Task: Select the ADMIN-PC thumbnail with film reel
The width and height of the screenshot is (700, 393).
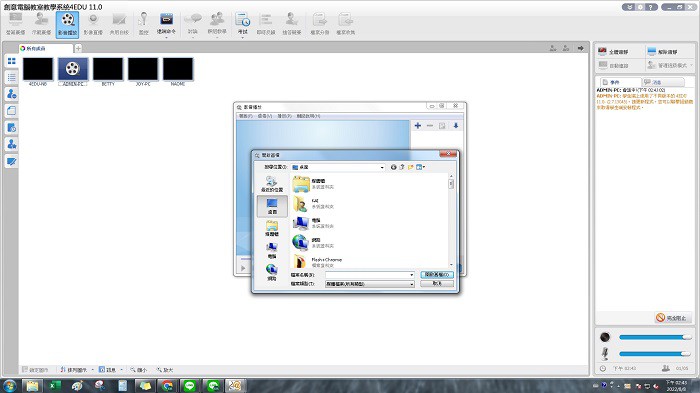Action: coord(73,71)
